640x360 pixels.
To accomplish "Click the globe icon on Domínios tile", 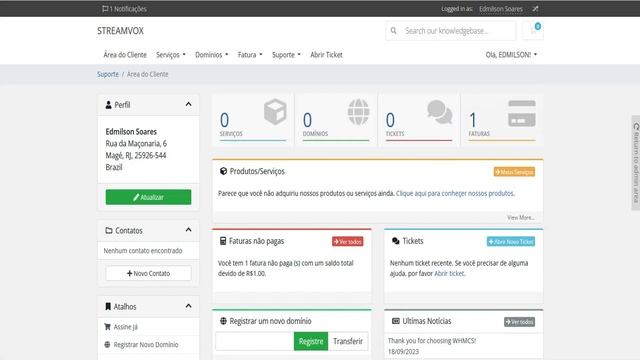I will coord(358,111).
